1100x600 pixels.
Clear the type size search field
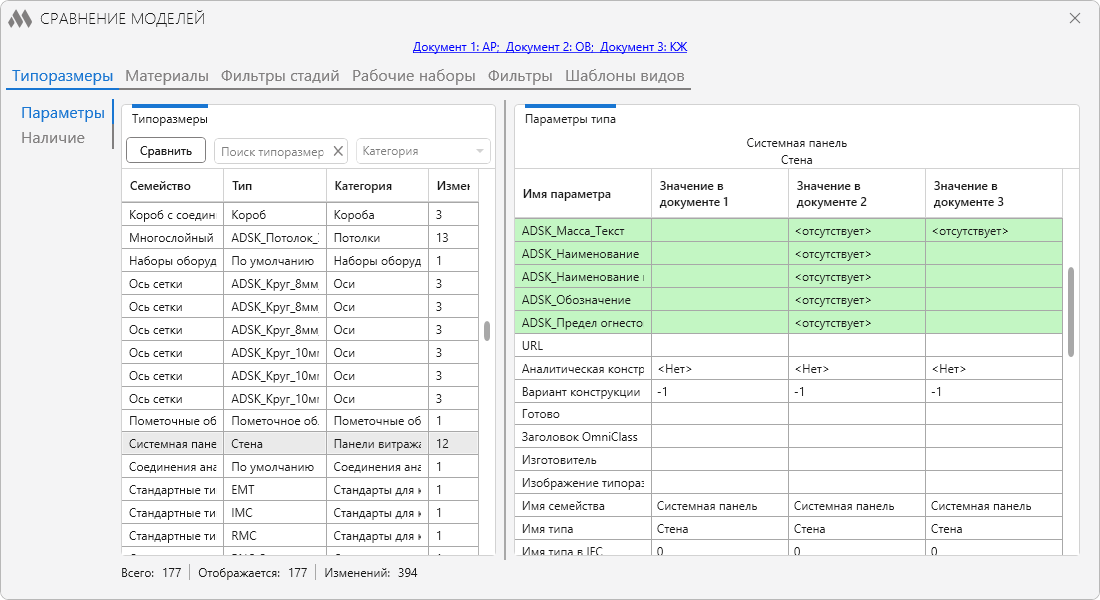[x=338, y=151]
